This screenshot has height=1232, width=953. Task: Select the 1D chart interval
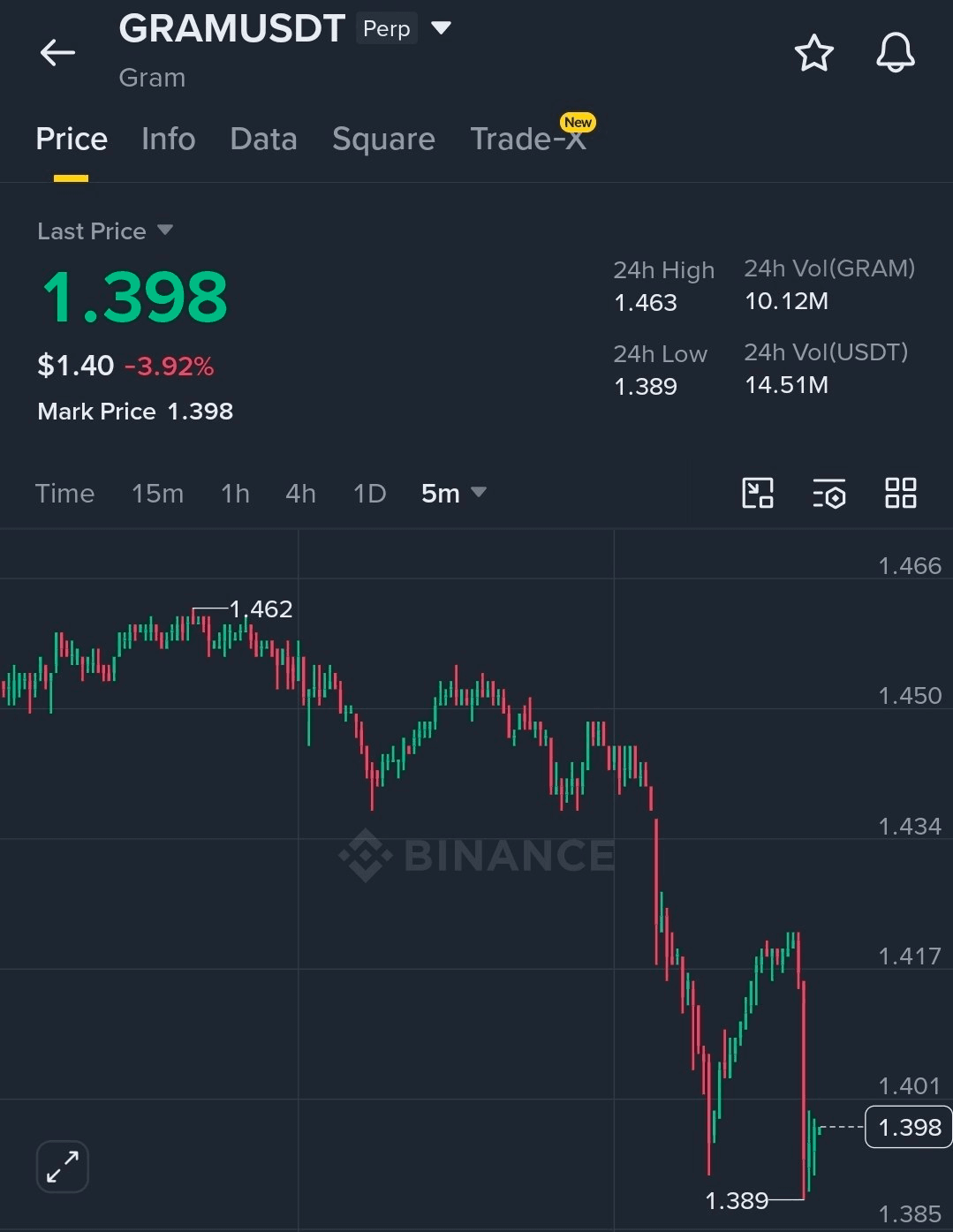tap(369, 494)
